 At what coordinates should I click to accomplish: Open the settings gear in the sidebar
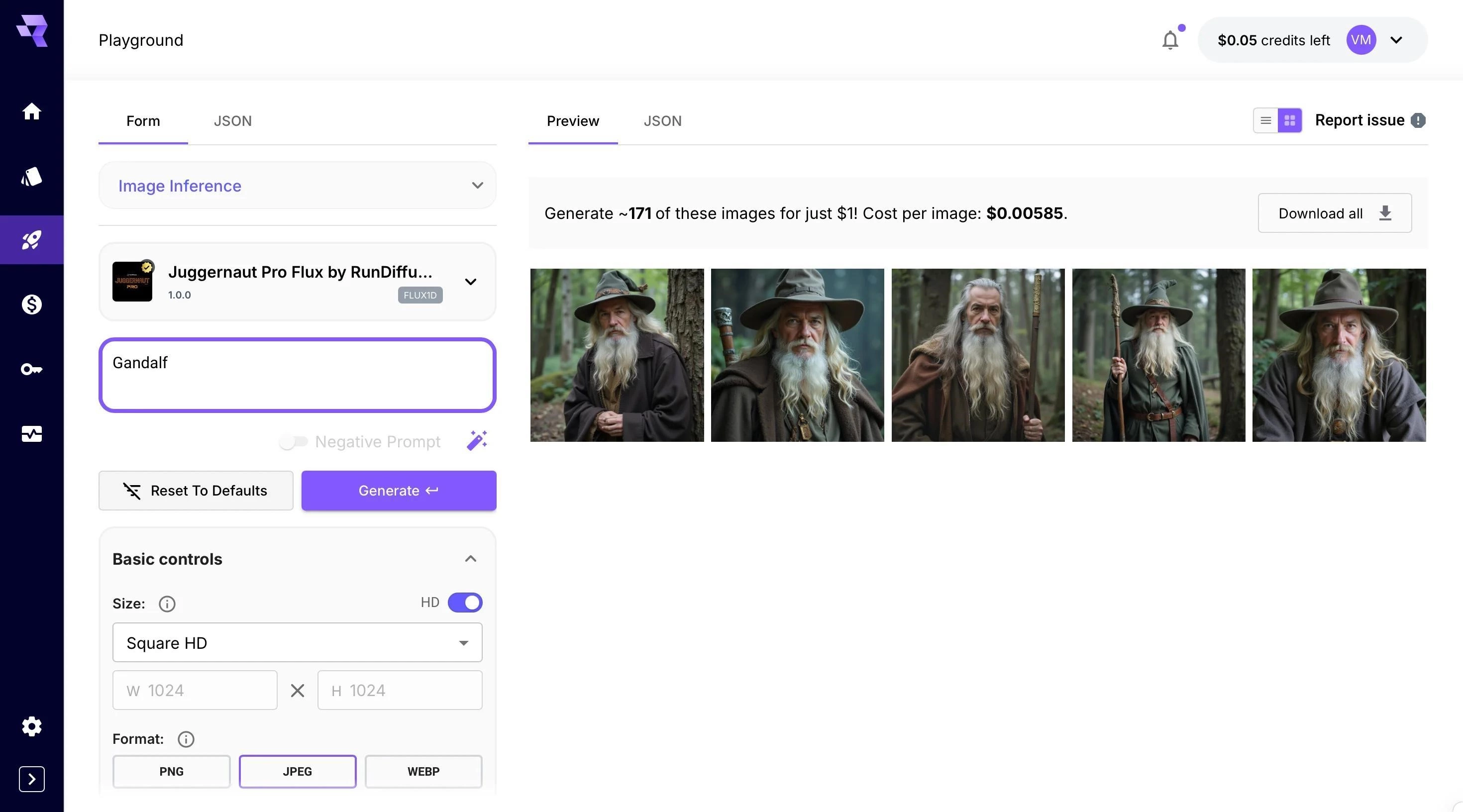32,726
